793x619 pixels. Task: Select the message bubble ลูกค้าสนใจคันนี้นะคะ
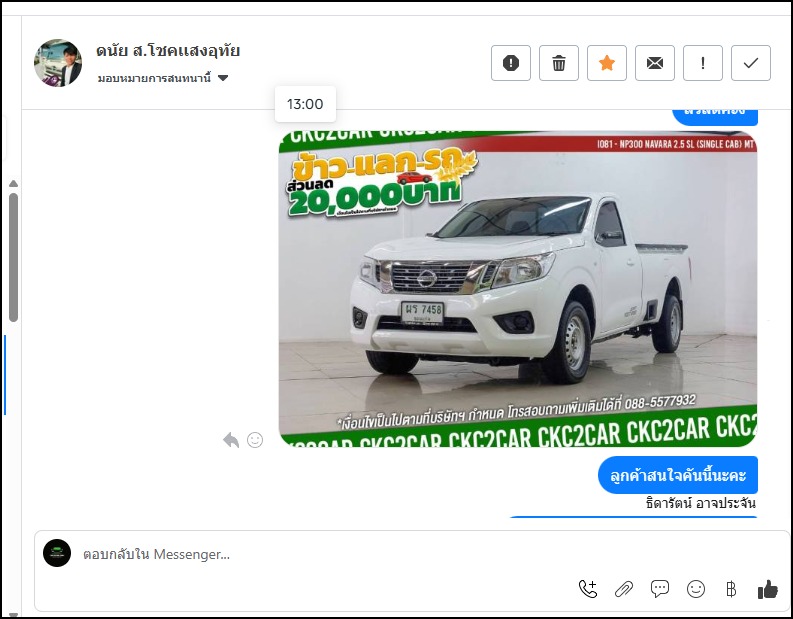678,475
